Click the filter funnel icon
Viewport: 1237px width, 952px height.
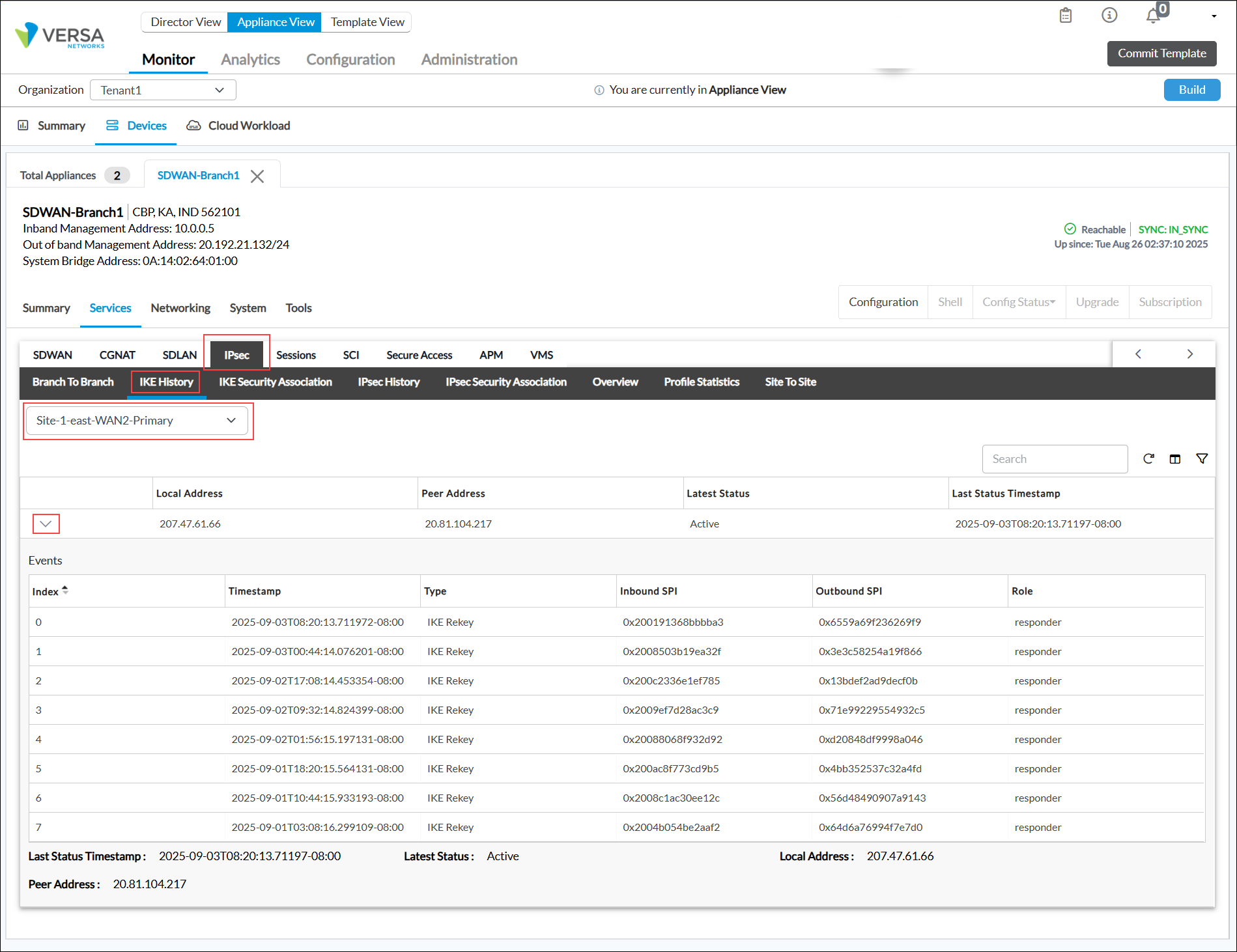[x=1202, y=459]
